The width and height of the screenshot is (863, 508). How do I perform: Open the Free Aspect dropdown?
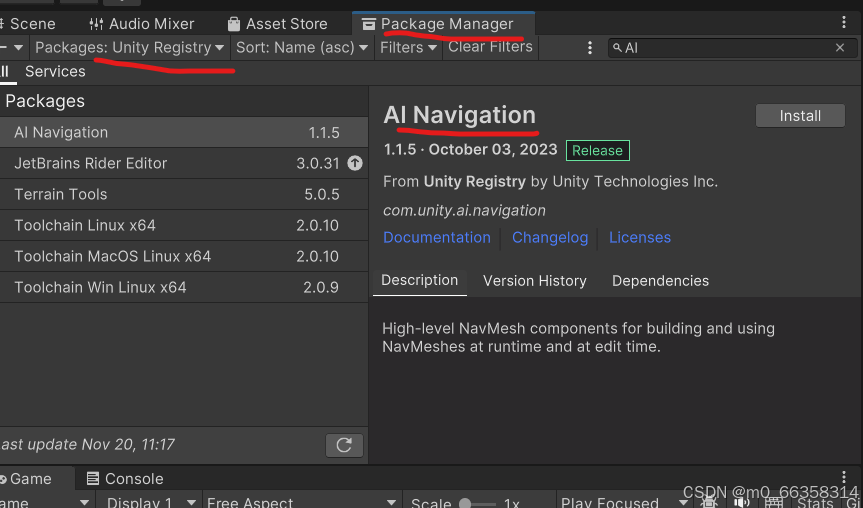tap(302, 502)
